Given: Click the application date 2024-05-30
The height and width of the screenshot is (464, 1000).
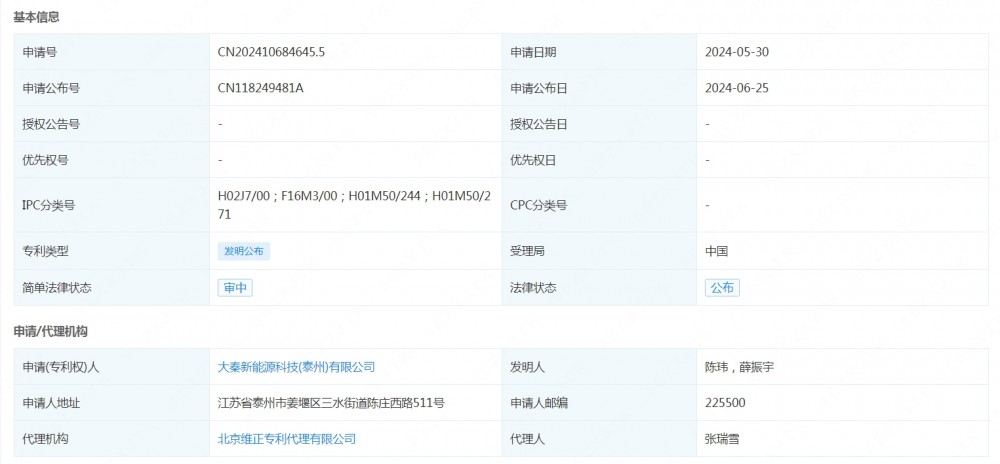Looking at the screenshot, I should click(x=736, y=52).
